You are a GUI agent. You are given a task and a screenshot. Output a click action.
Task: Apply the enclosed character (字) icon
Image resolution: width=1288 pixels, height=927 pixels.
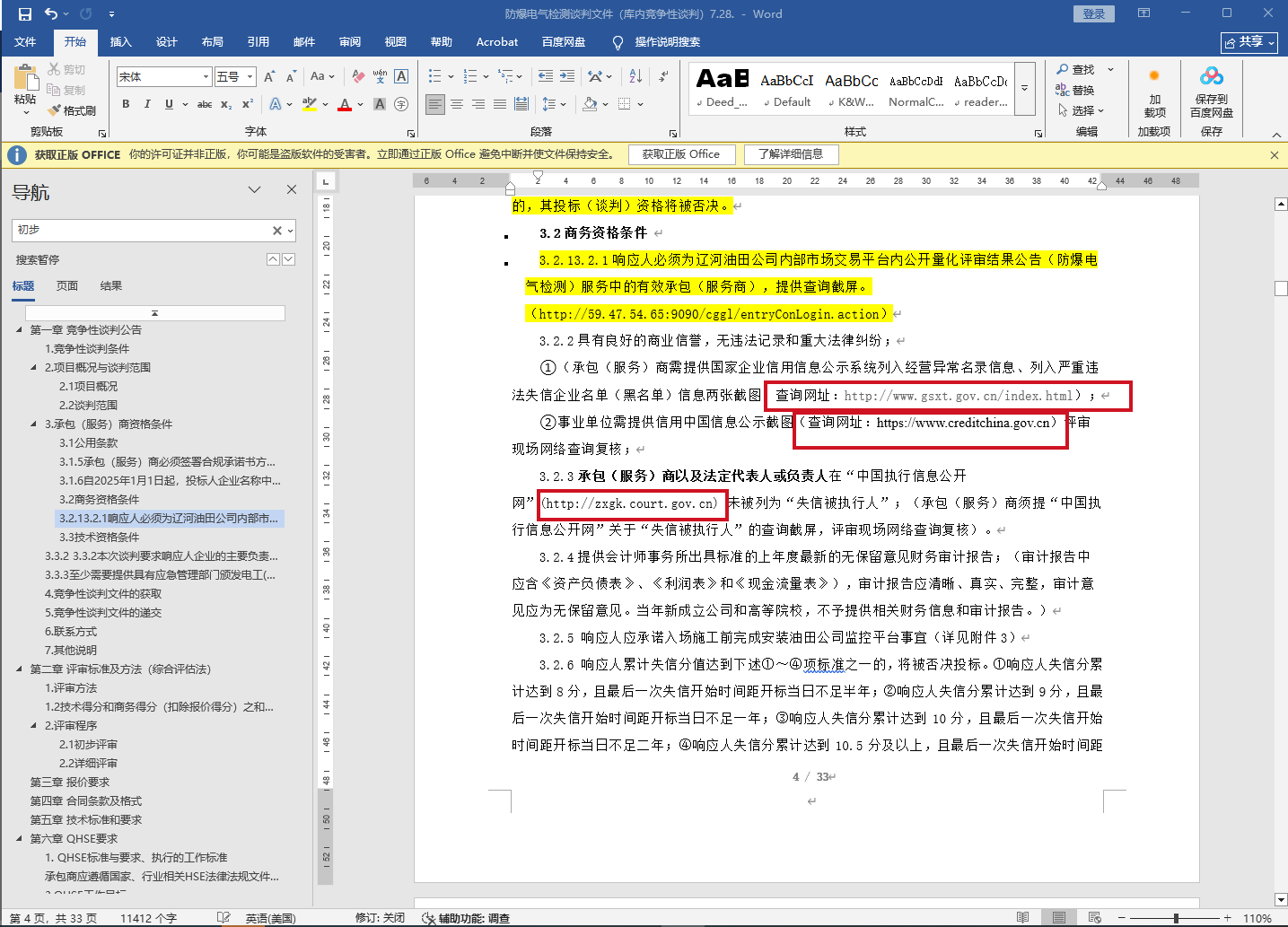[x=401, y=104]
